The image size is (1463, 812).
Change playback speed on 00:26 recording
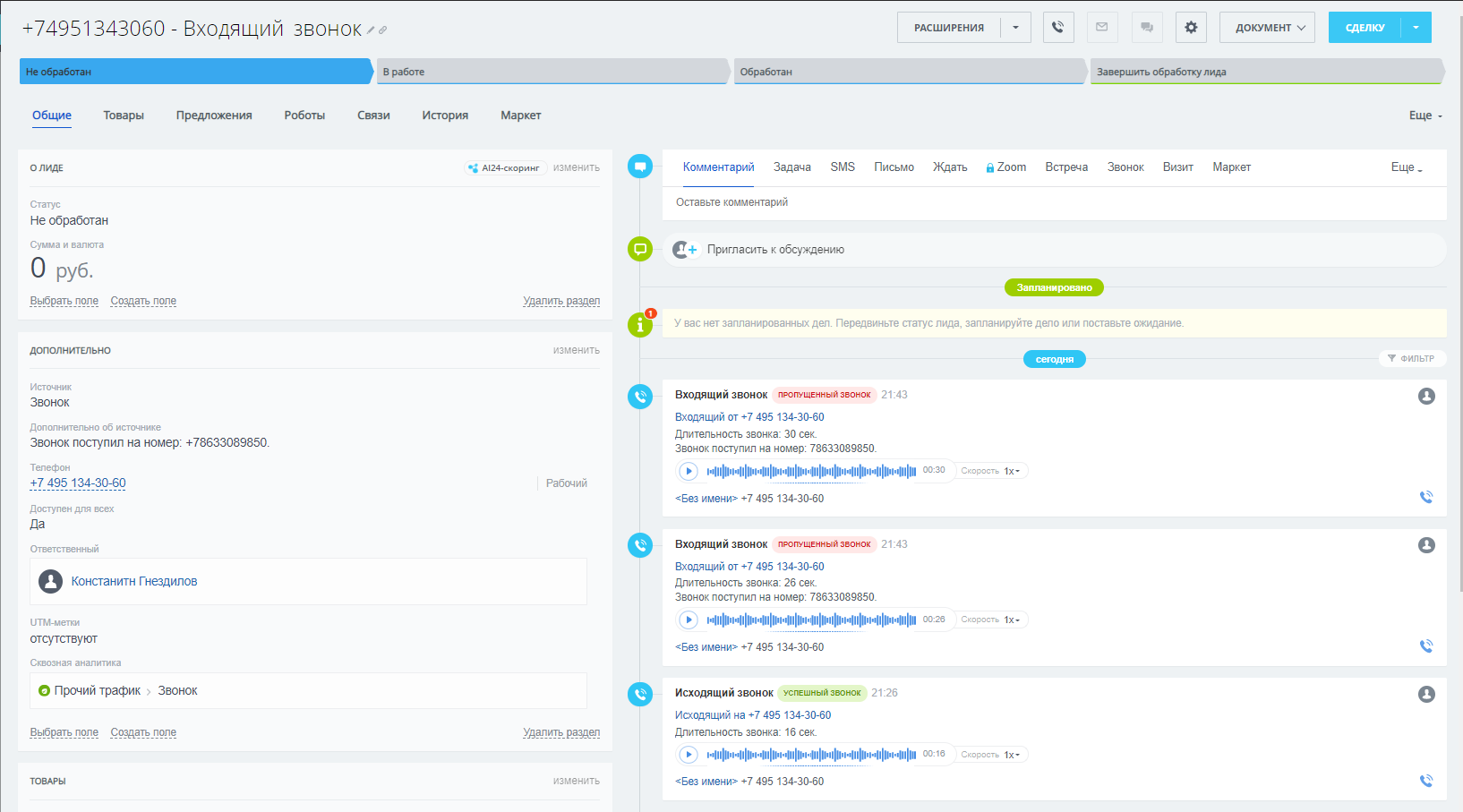point(1011,620)
